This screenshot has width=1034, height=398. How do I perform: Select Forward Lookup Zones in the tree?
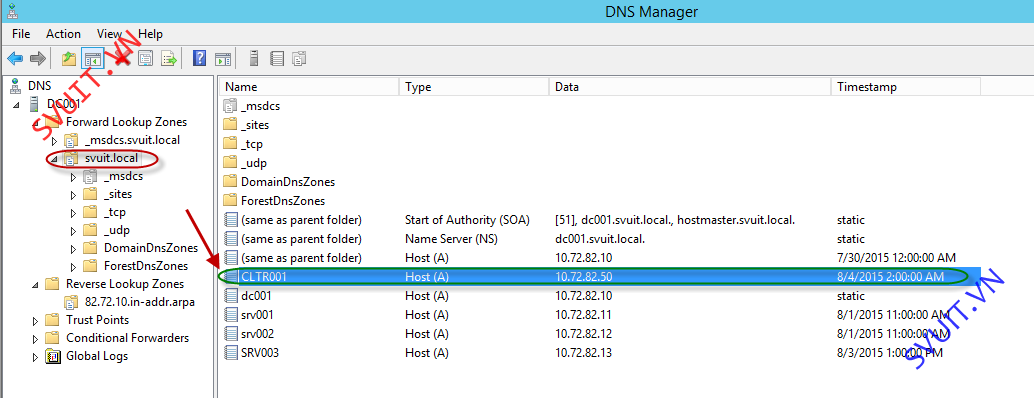click(x=126, y=122)
